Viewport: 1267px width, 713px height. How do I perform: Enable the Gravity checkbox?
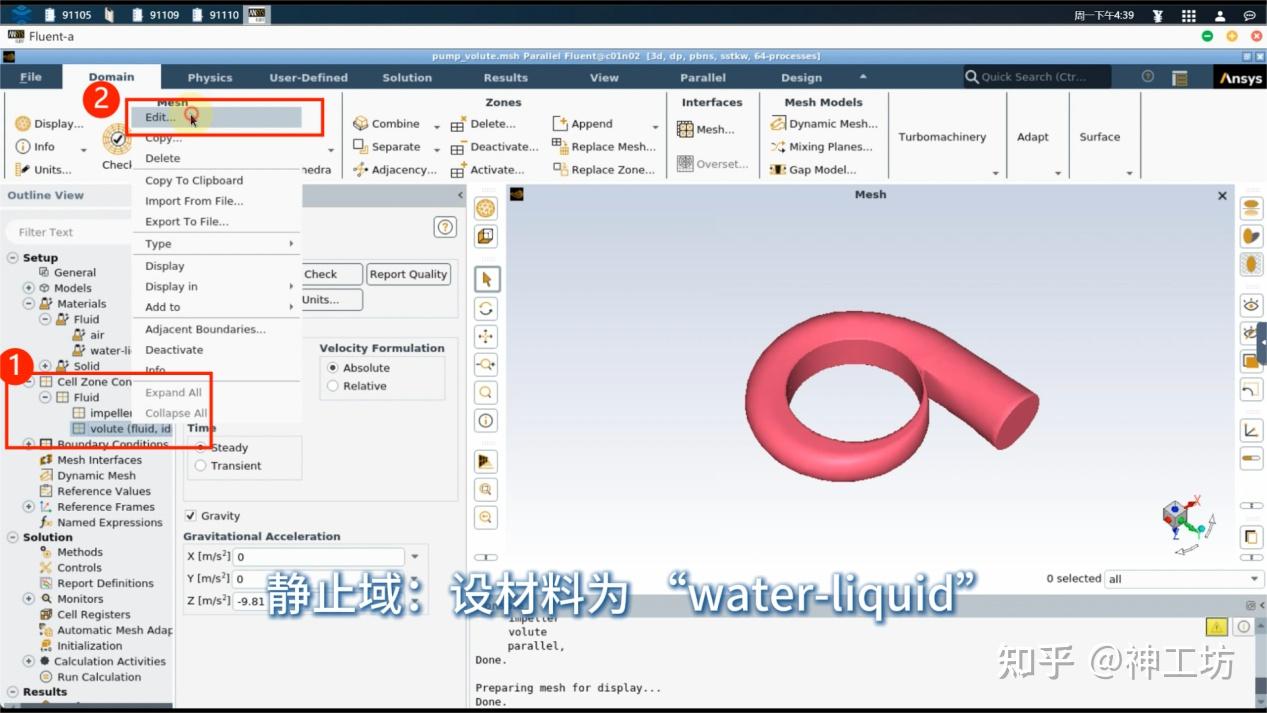click(x=190, y=516)
